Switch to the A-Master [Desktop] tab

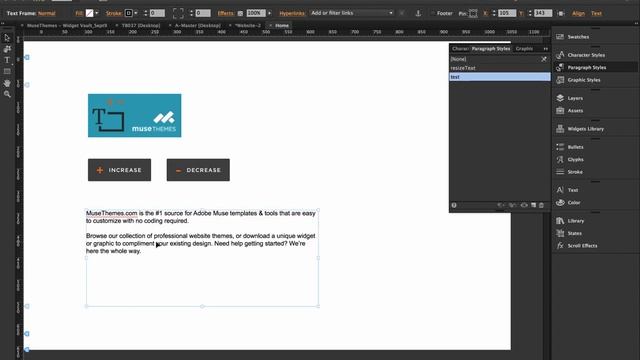[198, 25]
